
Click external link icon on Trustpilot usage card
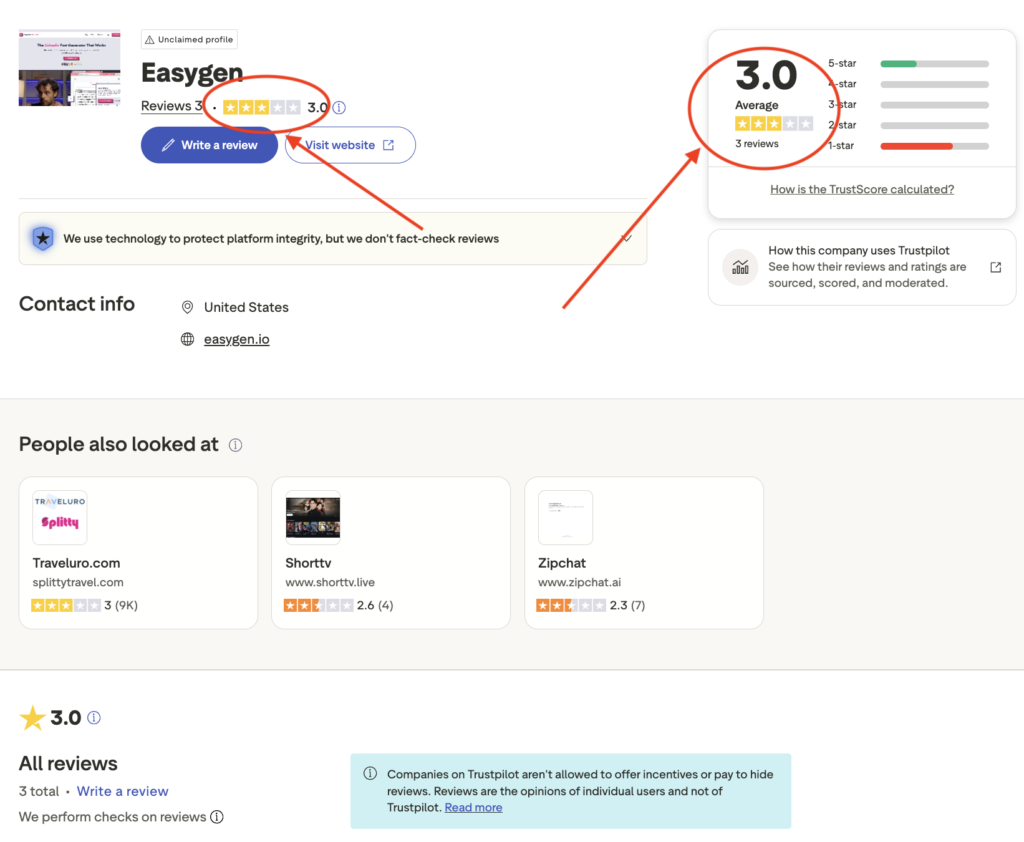tap(996, 267)
